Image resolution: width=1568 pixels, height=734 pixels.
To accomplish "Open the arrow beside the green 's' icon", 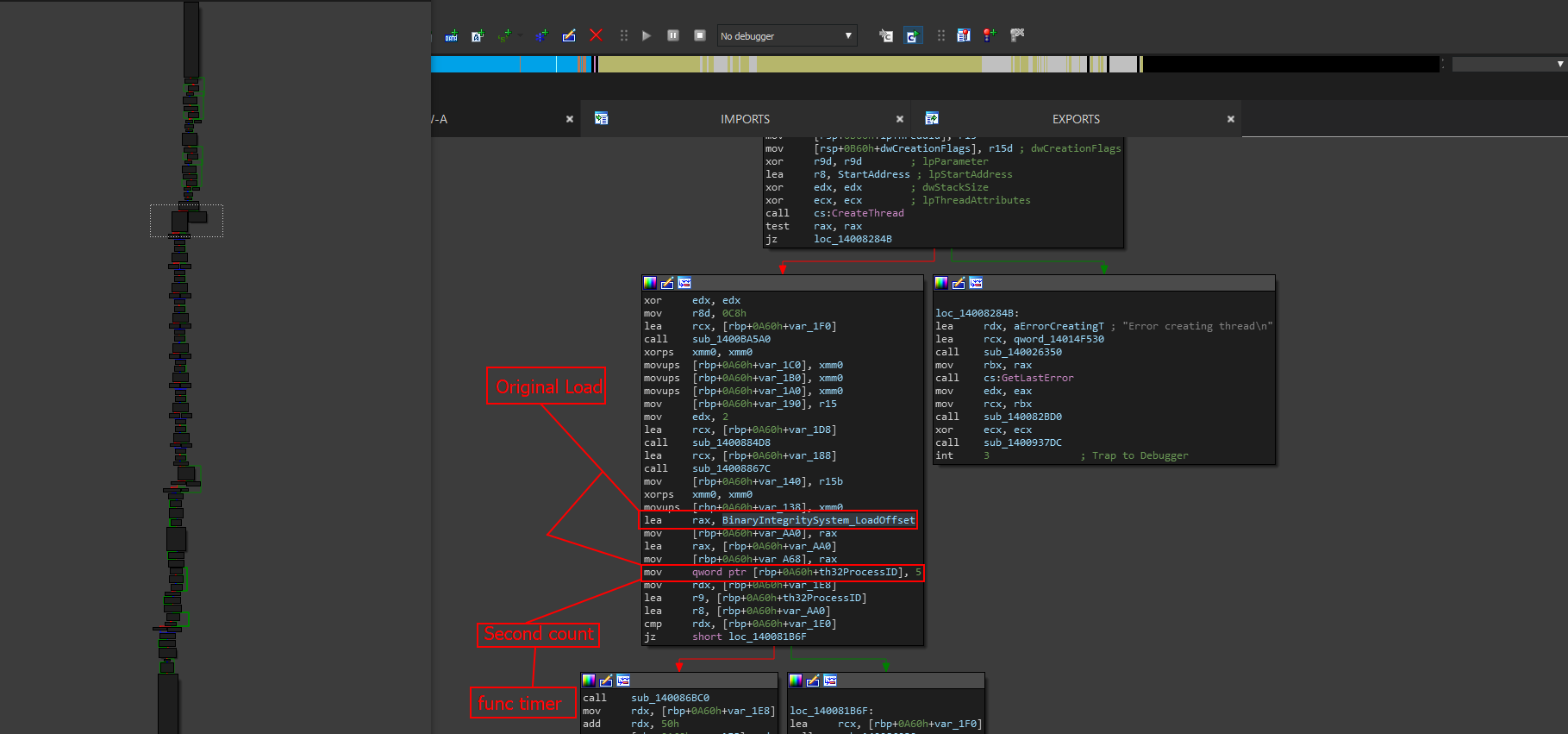I will tap(521, 36).
